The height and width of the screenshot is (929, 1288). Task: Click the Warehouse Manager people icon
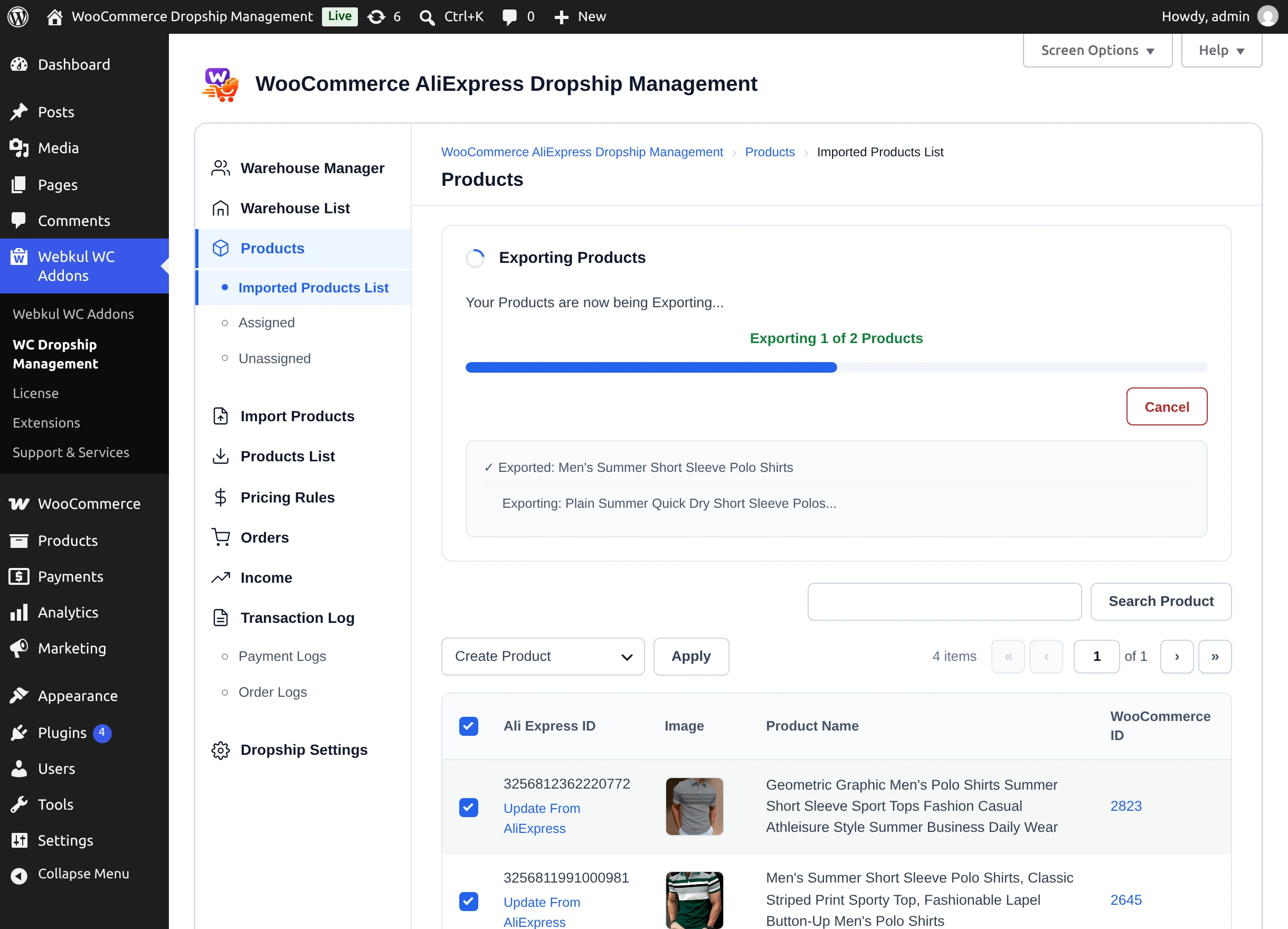(x=220, y=168)
